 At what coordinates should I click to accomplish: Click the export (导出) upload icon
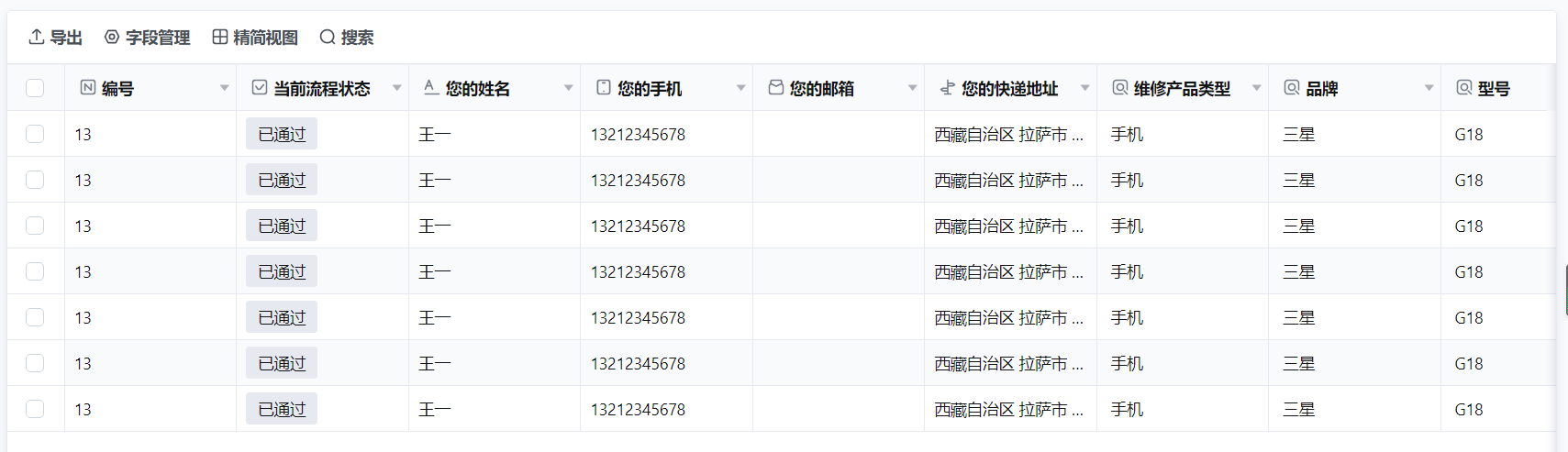[37, 37]
